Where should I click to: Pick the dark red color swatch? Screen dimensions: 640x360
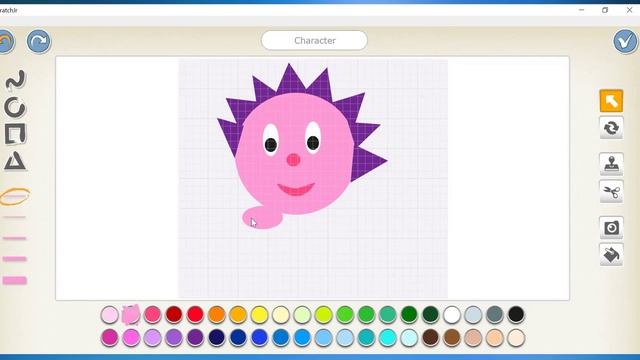point(174,315)
